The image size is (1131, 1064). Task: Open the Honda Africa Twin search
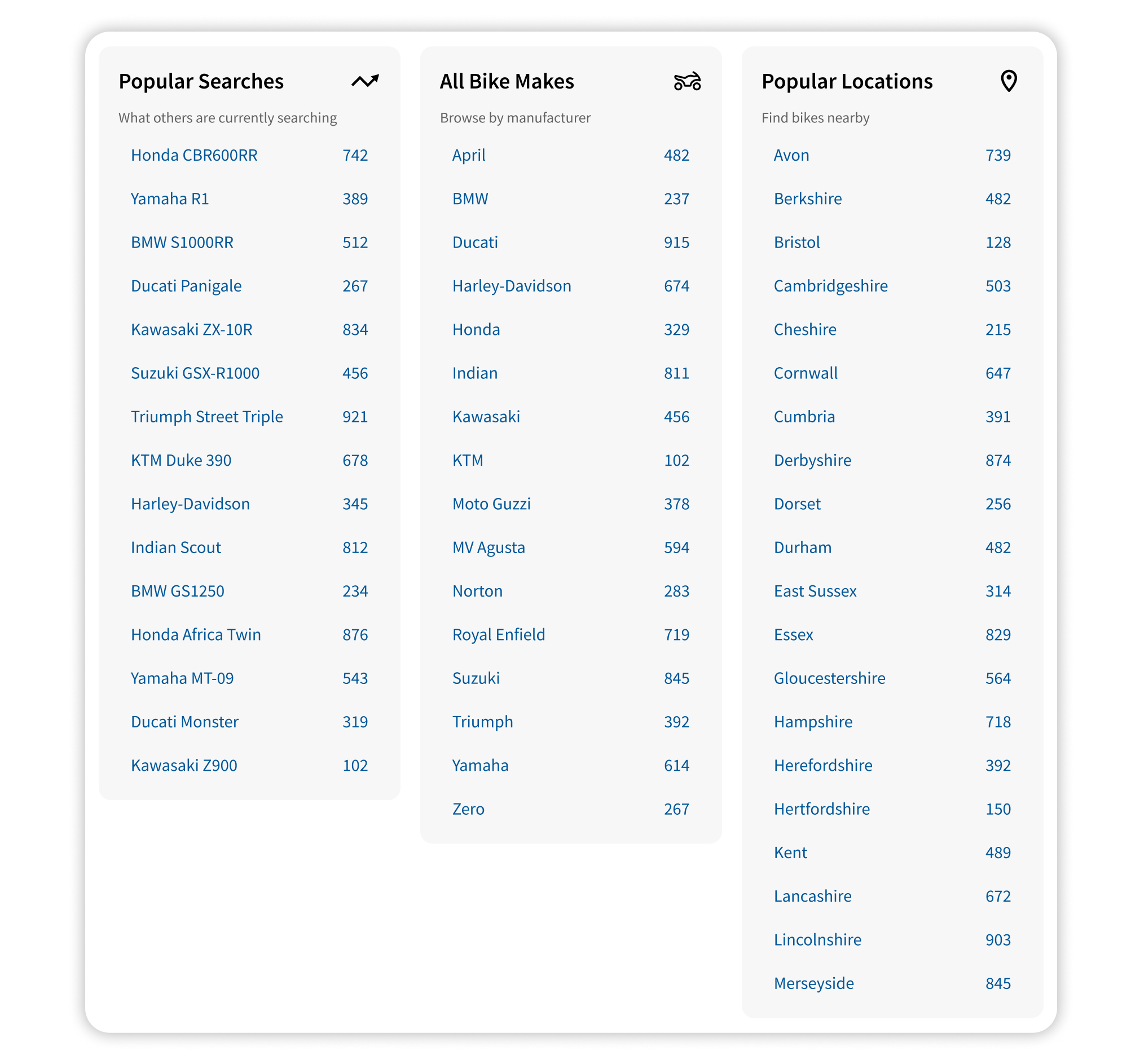click(196, 635)
